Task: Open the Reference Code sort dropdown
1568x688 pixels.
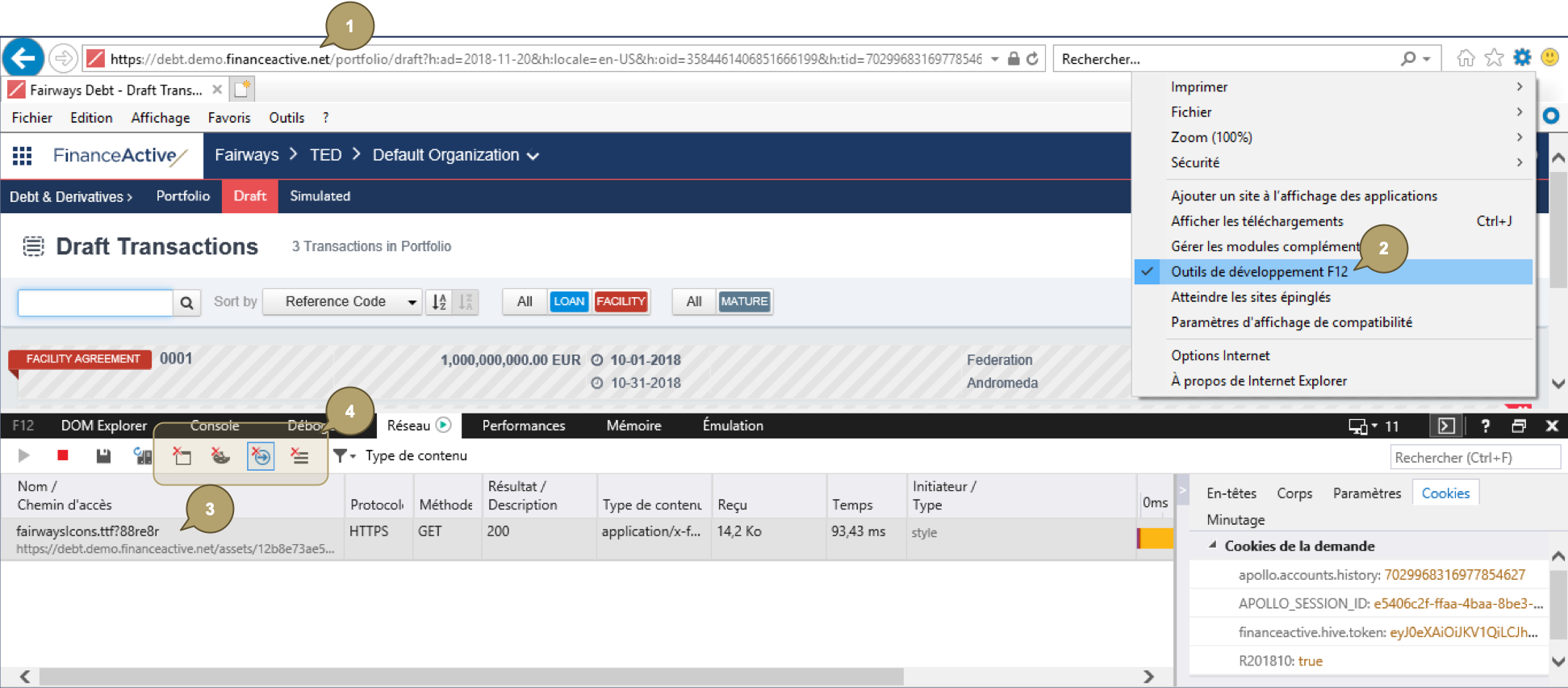Action: tap(342, 301)
